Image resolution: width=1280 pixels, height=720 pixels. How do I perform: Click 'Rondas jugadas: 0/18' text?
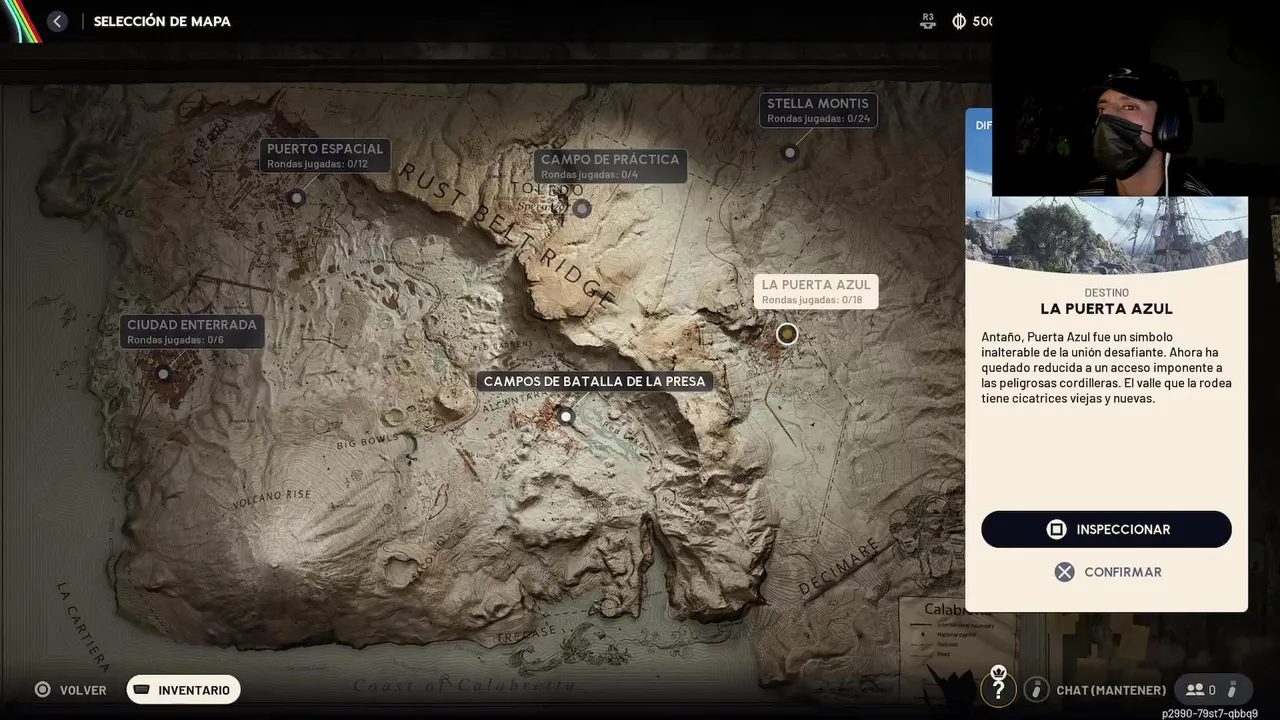812,300
